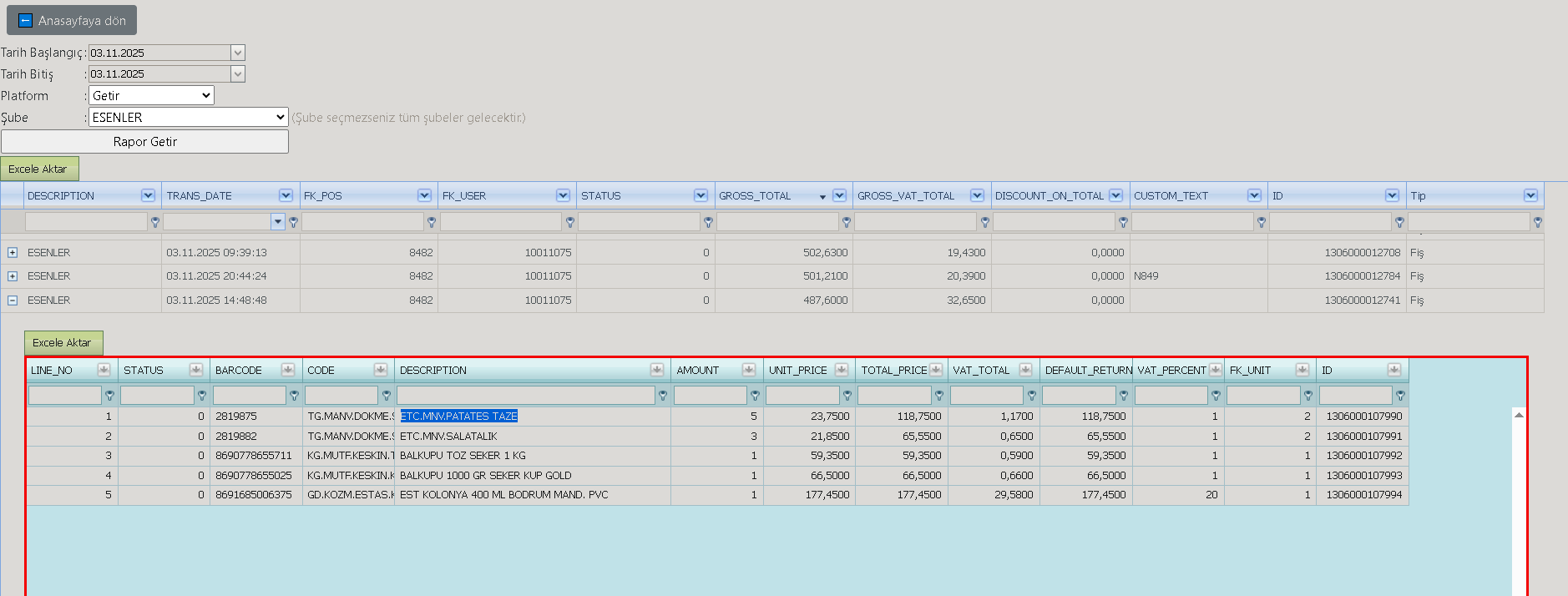Open the Şube ESENLER dropdown

coord(189,117)
